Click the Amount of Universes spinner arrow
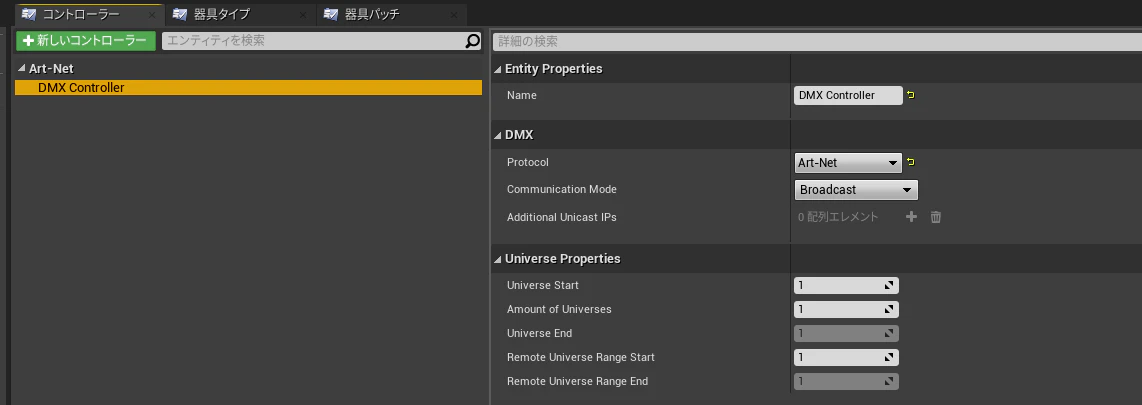Screen dimensions: 1142x405 click(889, 310)
